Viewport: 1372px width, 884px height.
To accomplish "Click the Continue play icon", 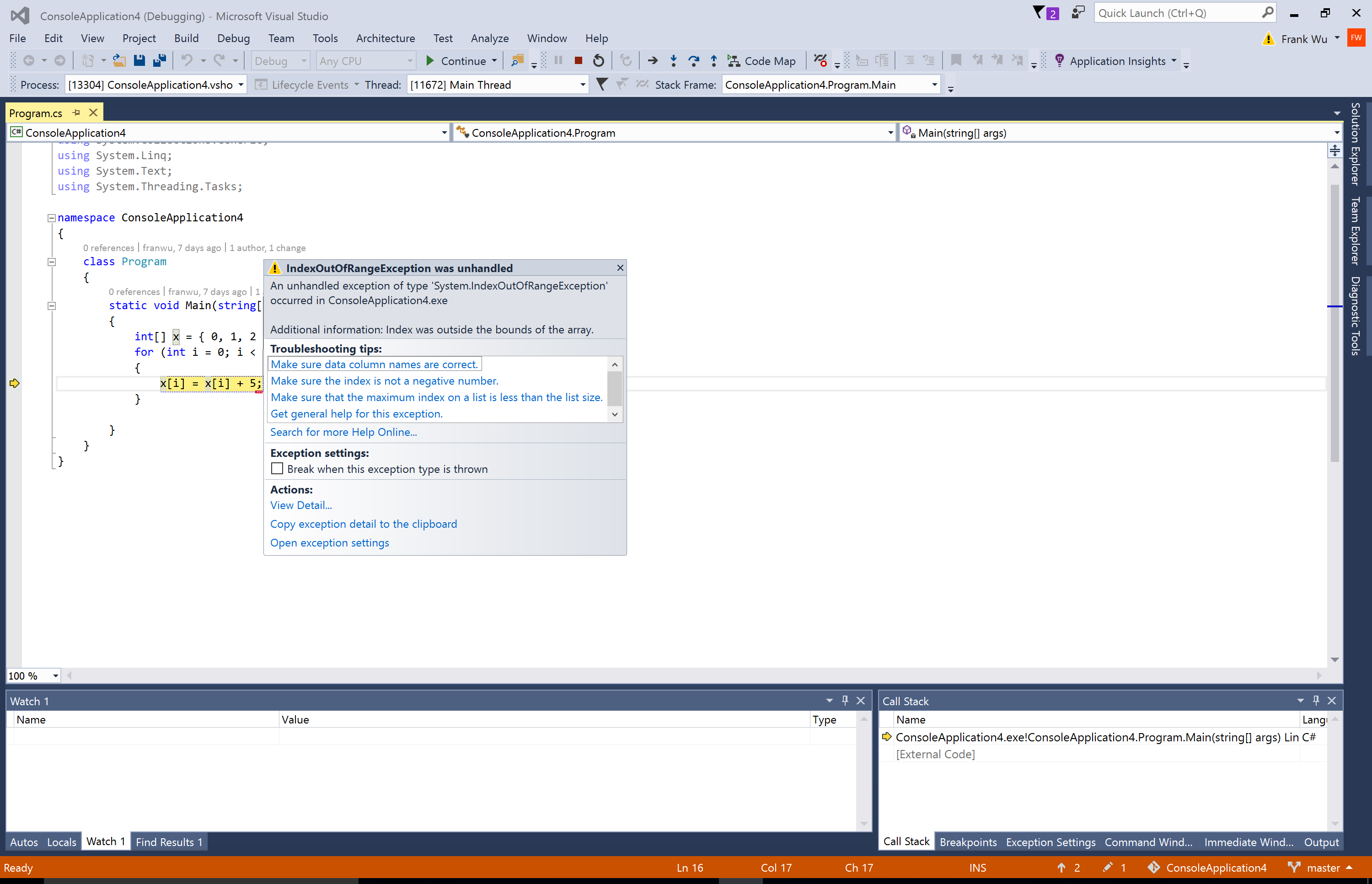I will 429,61.
